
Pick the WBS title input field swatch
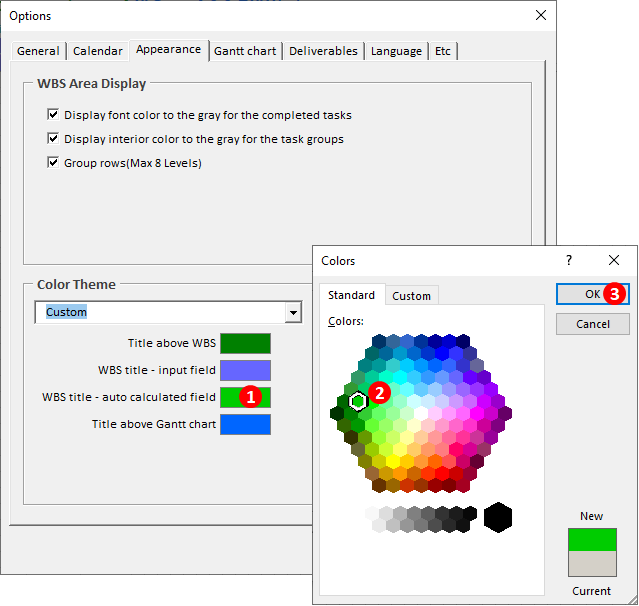click(x=245, y=370)
